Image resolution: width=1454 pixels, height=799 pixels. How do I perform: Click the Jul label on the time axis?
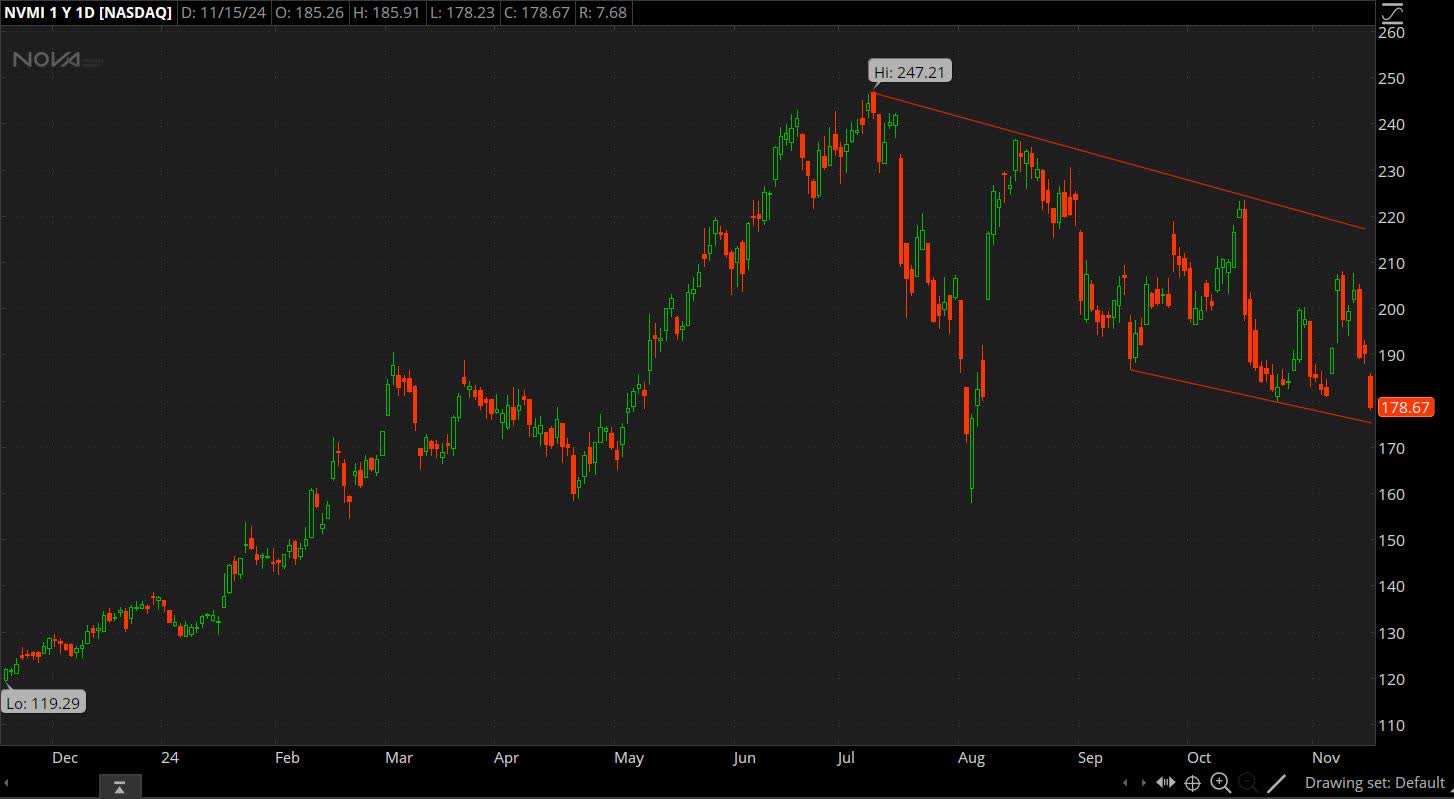pos(845,758)
